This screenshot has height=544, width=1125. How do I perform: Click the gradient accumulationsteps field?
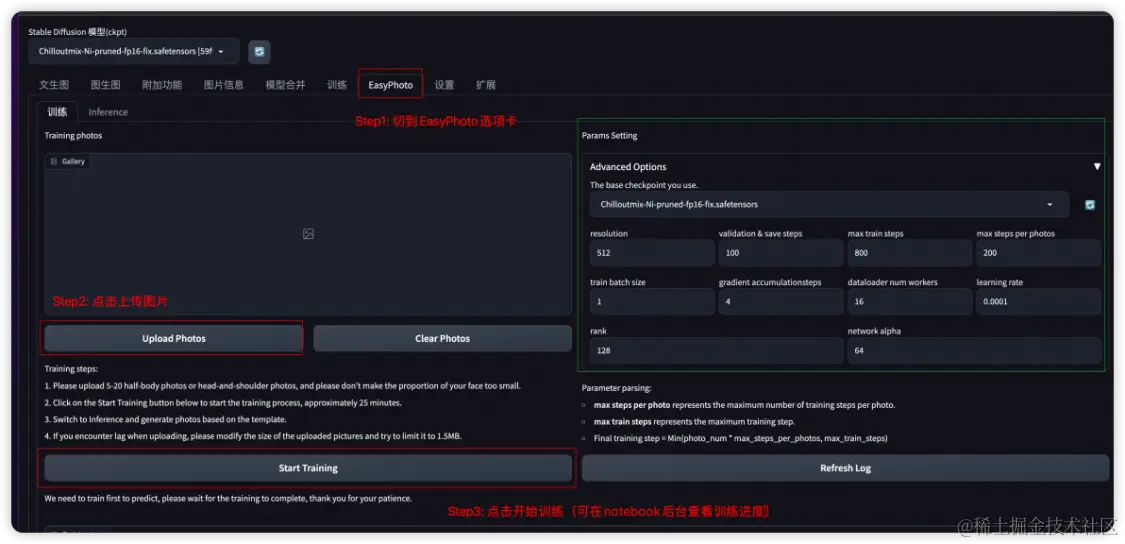(781, 301)
